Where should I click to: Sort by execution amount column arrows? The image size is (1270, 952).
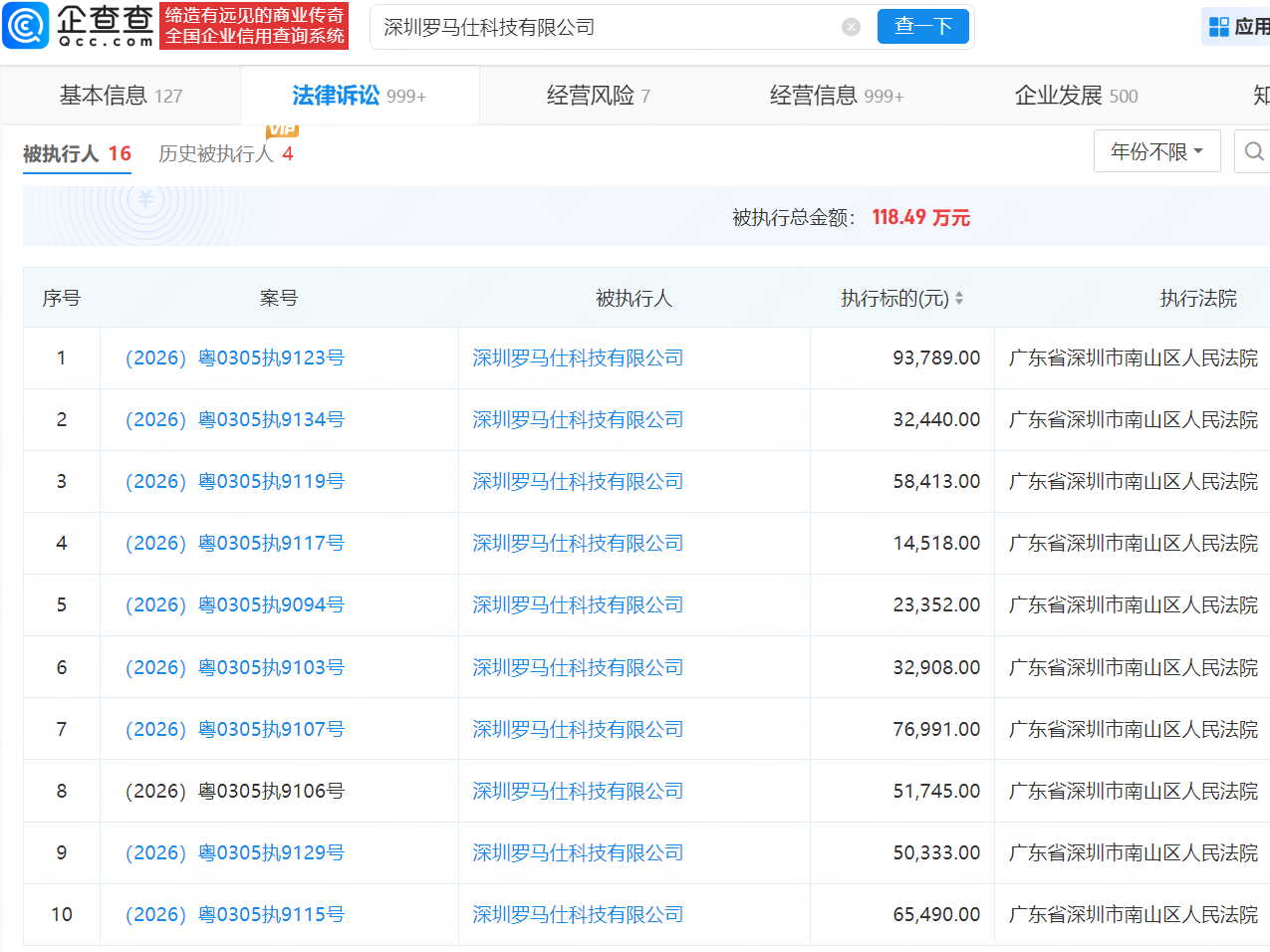[959, 298]
